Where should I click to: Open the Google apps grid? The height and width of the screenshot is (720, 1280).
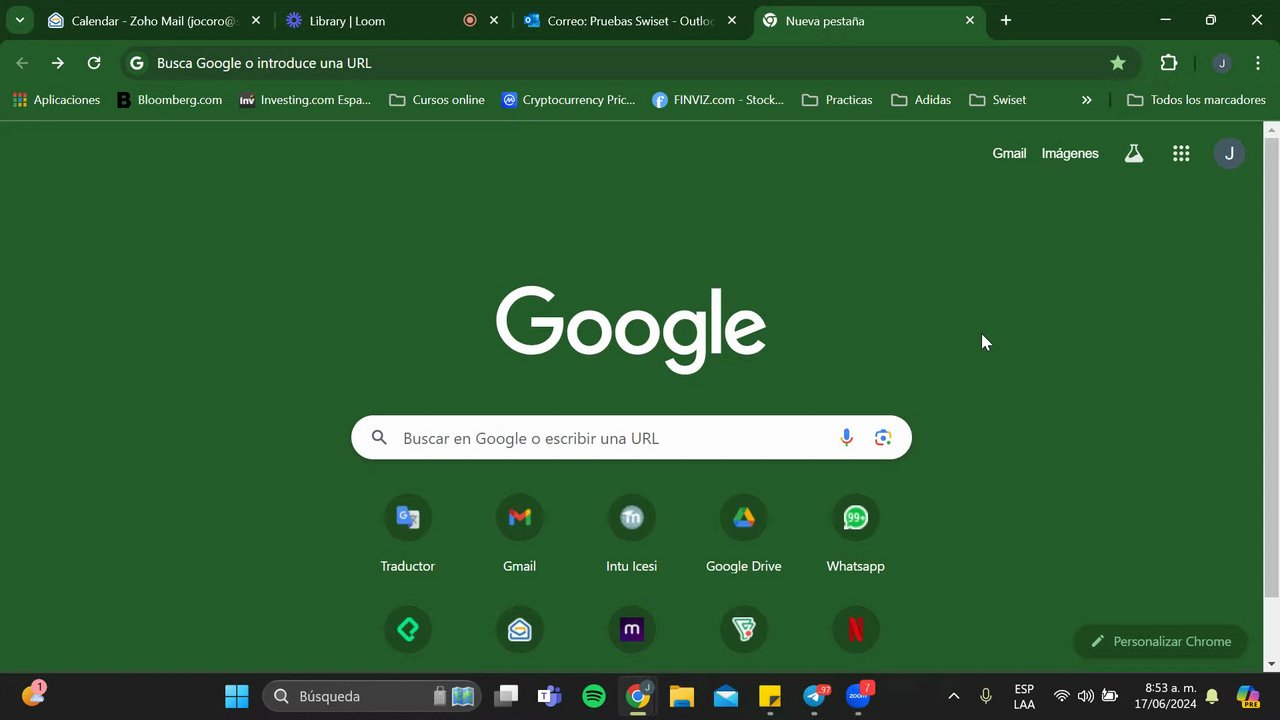pos(1181,153)
